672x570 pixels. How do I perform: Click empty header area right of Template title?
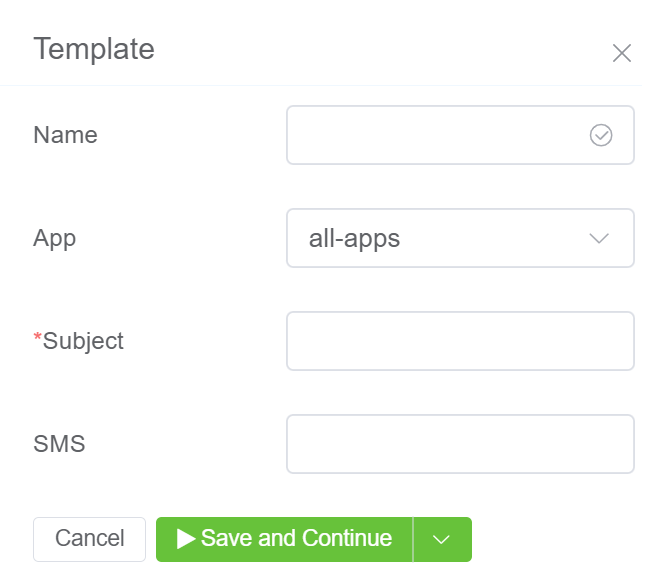click(380, 49)
